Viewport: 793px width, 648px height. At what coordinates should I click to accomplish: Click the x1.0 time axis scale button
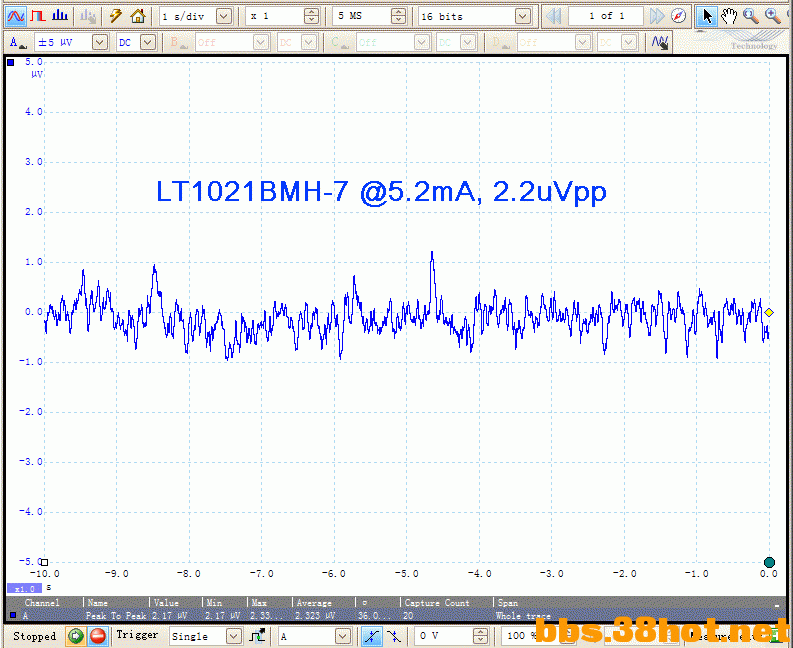pos(24,589)
